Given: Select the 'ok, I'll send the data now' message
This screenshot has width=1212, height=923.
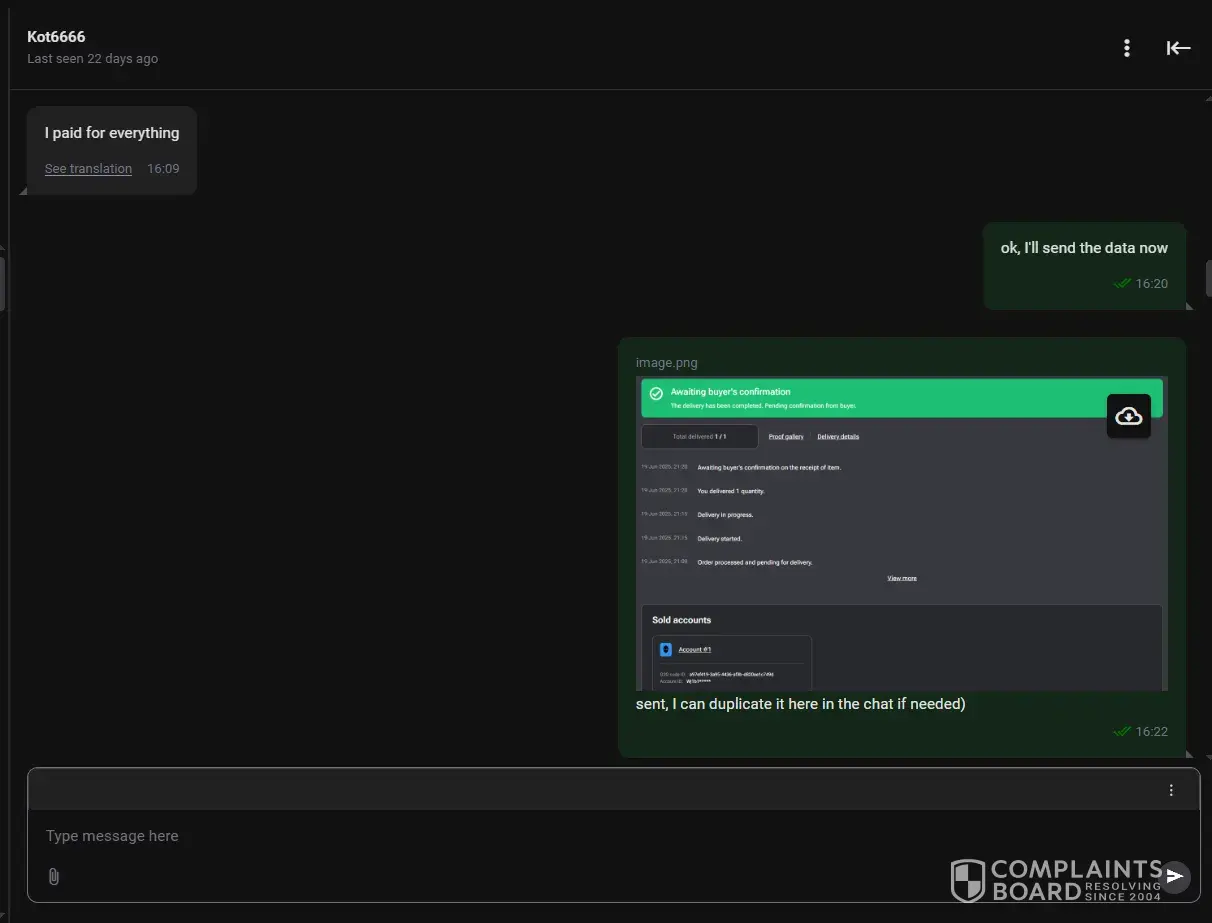Looking at the screenshot, I should (1084, 248).
